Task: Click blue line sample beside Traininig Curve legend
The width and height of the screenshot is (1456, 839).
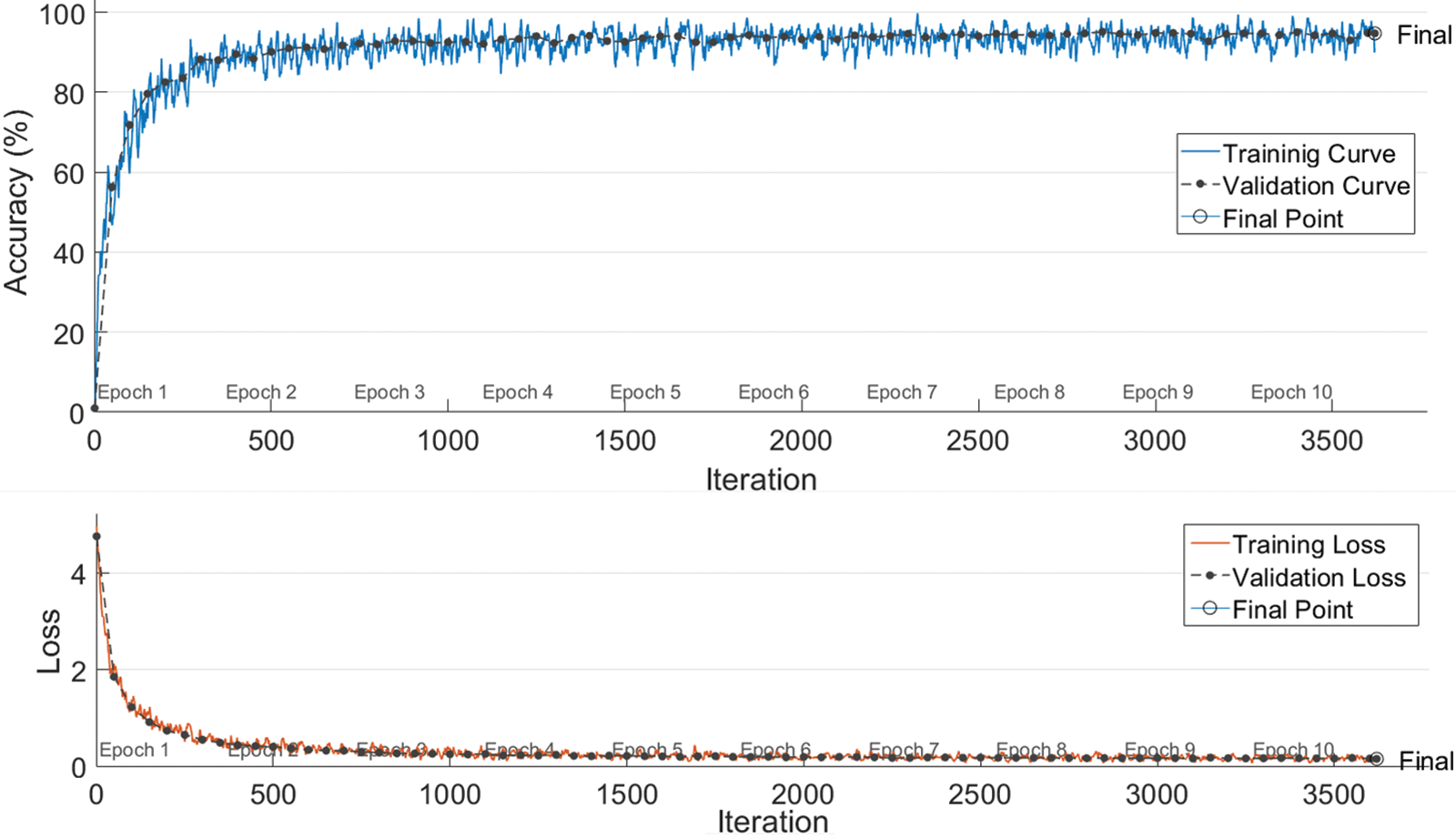Action: tap(1199, 153)
